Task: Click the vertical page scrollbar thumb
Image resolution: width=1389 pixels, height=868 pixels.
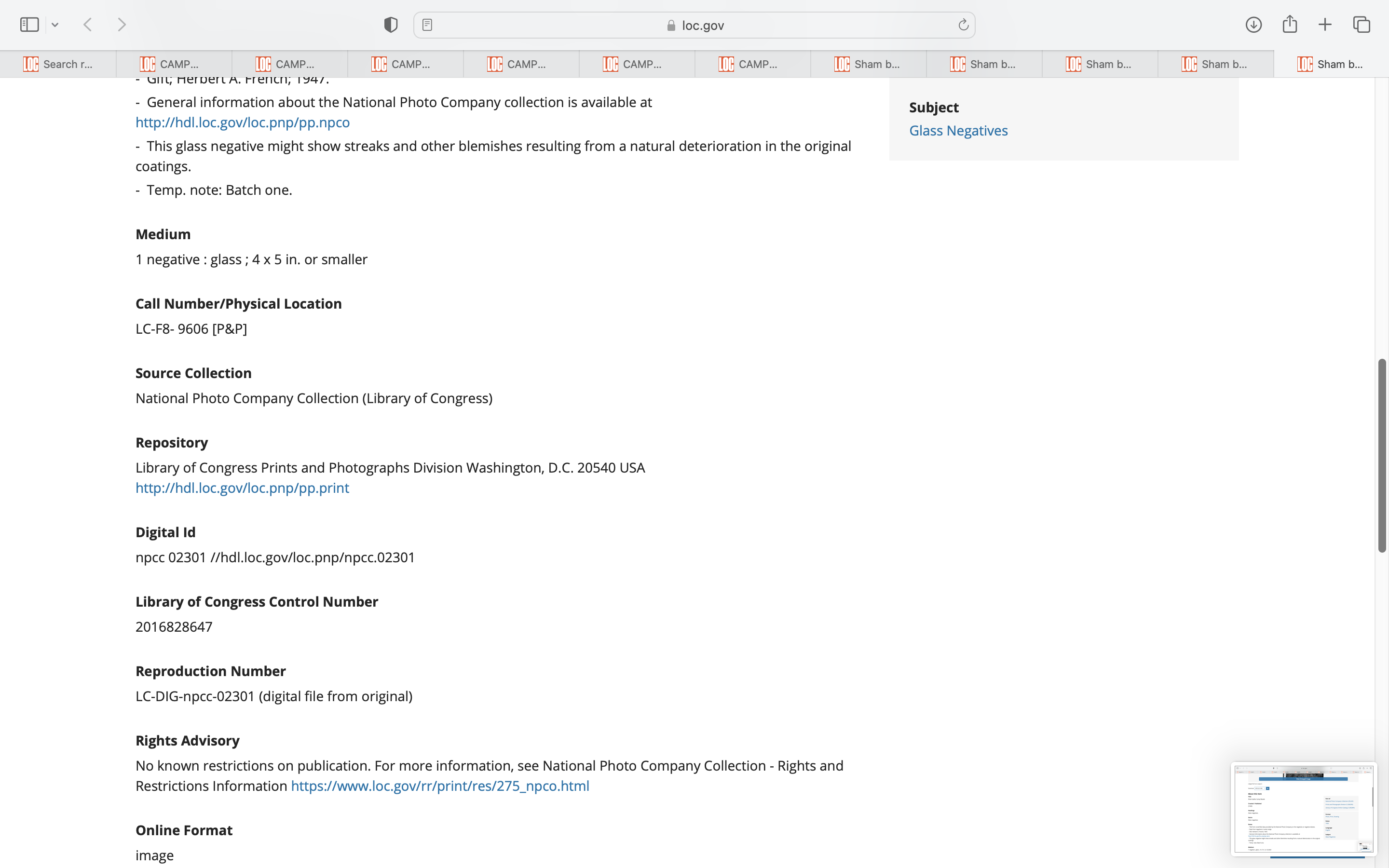Action: pos(1382,455)
